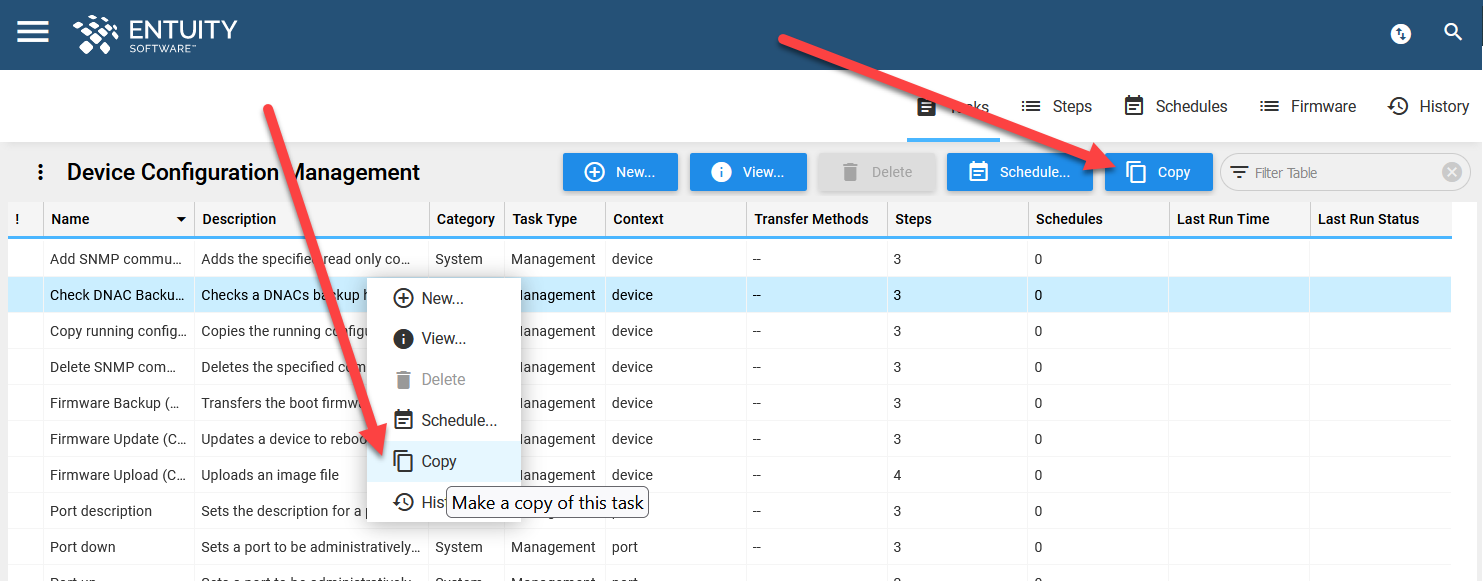Choose Delete in the context menu
This screenshot has height=581, width=1483.
[443, 379]
